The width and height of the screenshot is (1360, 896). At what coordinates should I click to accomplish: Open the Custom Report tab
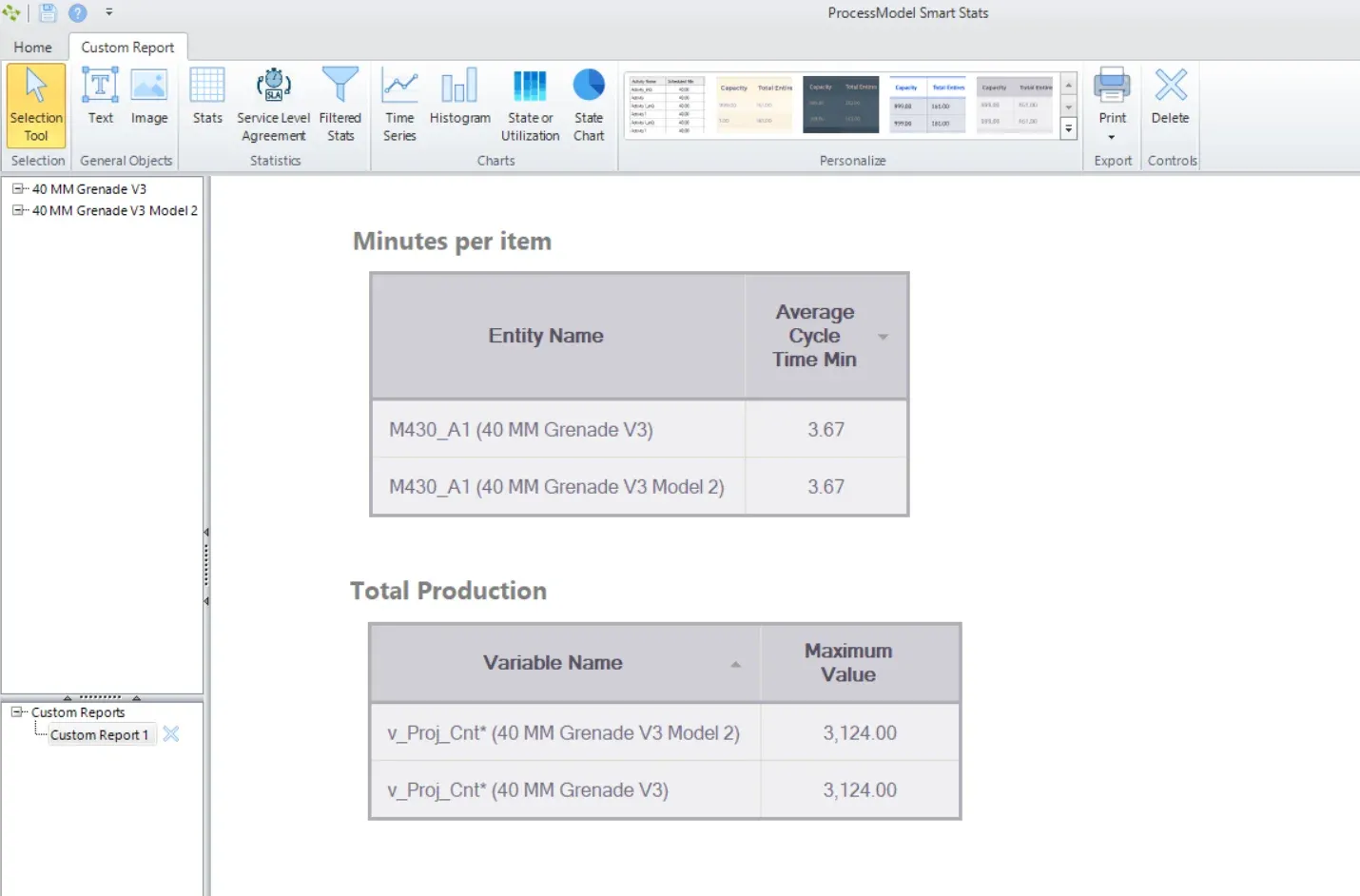(127, 47)
